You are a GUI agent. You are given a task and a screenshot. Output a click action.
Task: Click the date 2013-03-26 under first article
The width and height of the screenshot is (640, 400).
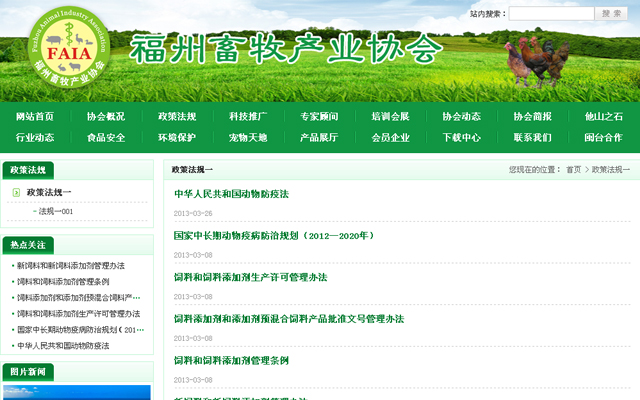pos(193,213)
